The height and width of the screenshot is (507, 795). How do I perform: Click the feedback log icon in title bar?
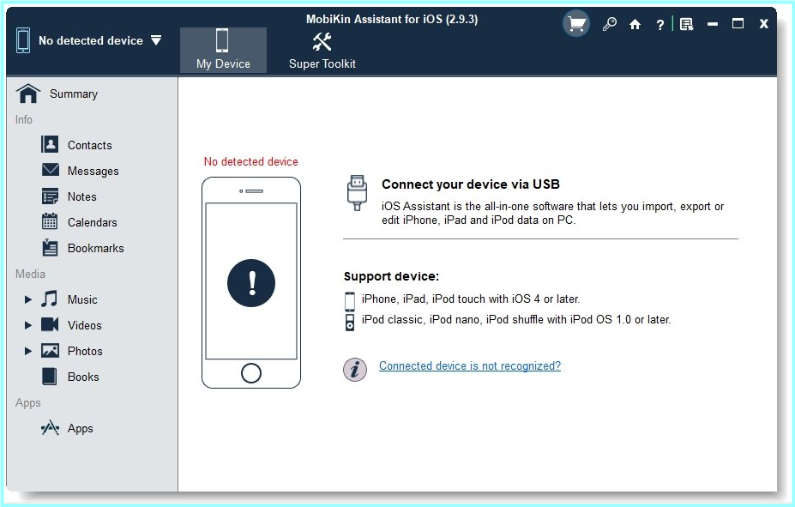[686, 24]
